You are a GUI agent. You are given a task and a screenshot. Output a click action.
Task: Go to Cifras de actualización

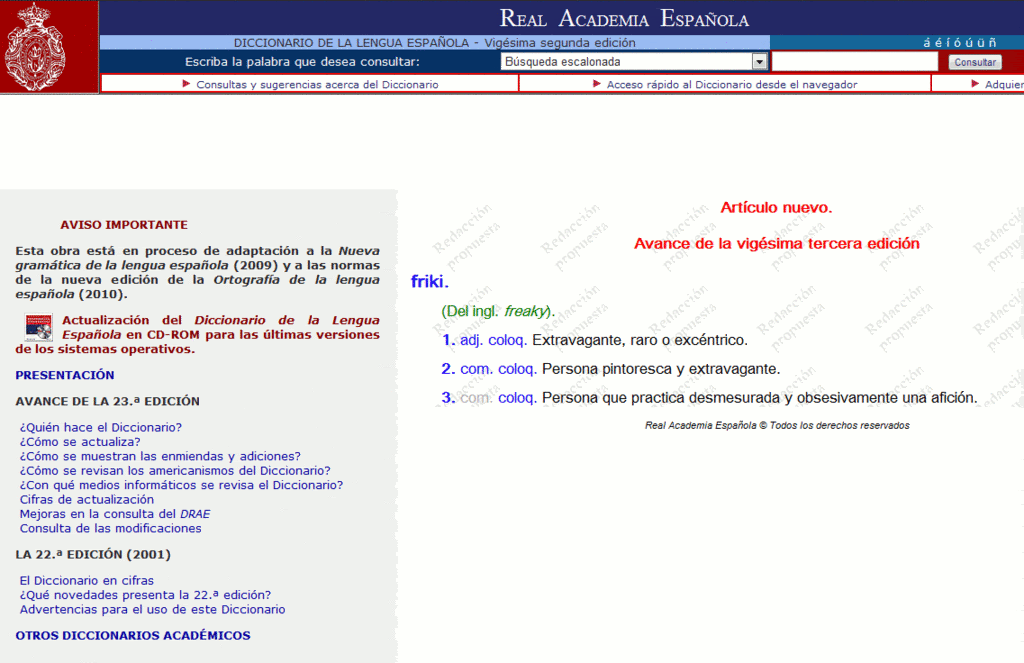tap(87, 499)
